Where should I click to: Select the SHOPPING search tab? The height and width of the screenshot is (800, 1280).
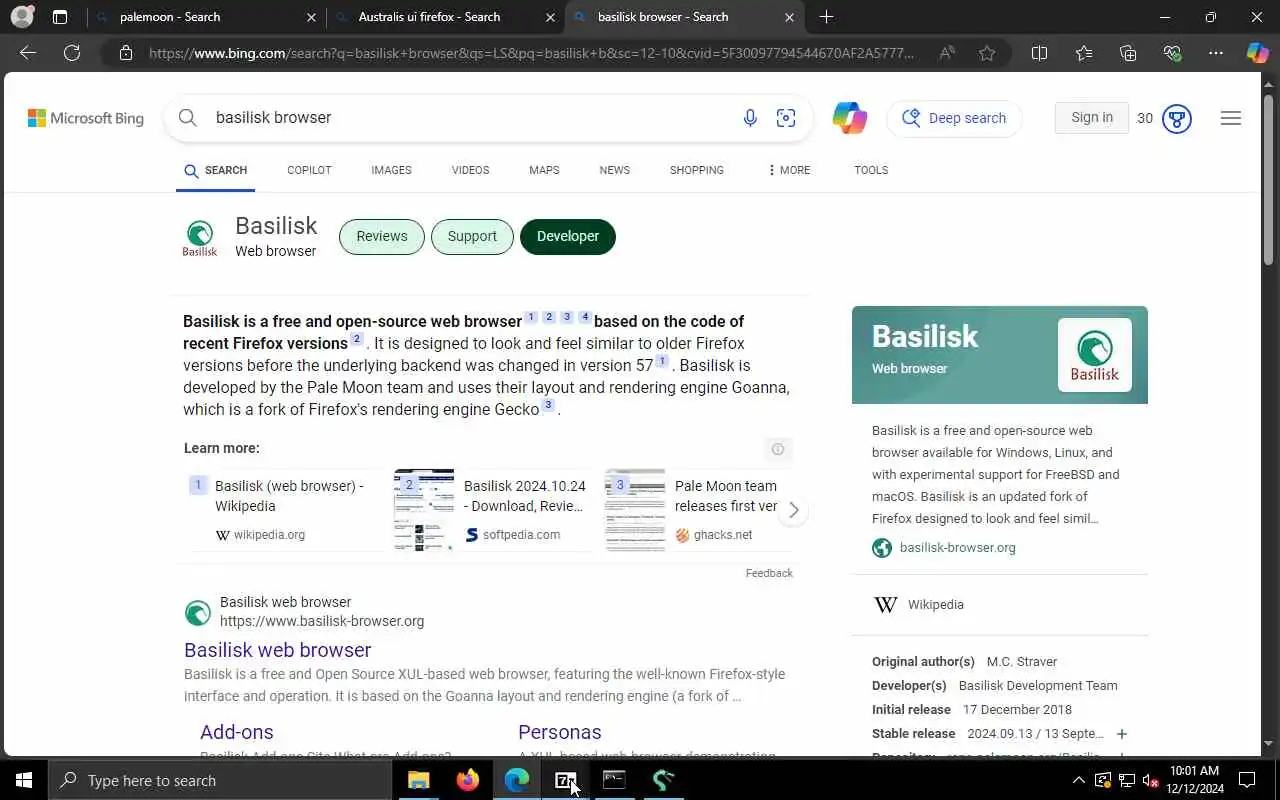coord(696,170)
